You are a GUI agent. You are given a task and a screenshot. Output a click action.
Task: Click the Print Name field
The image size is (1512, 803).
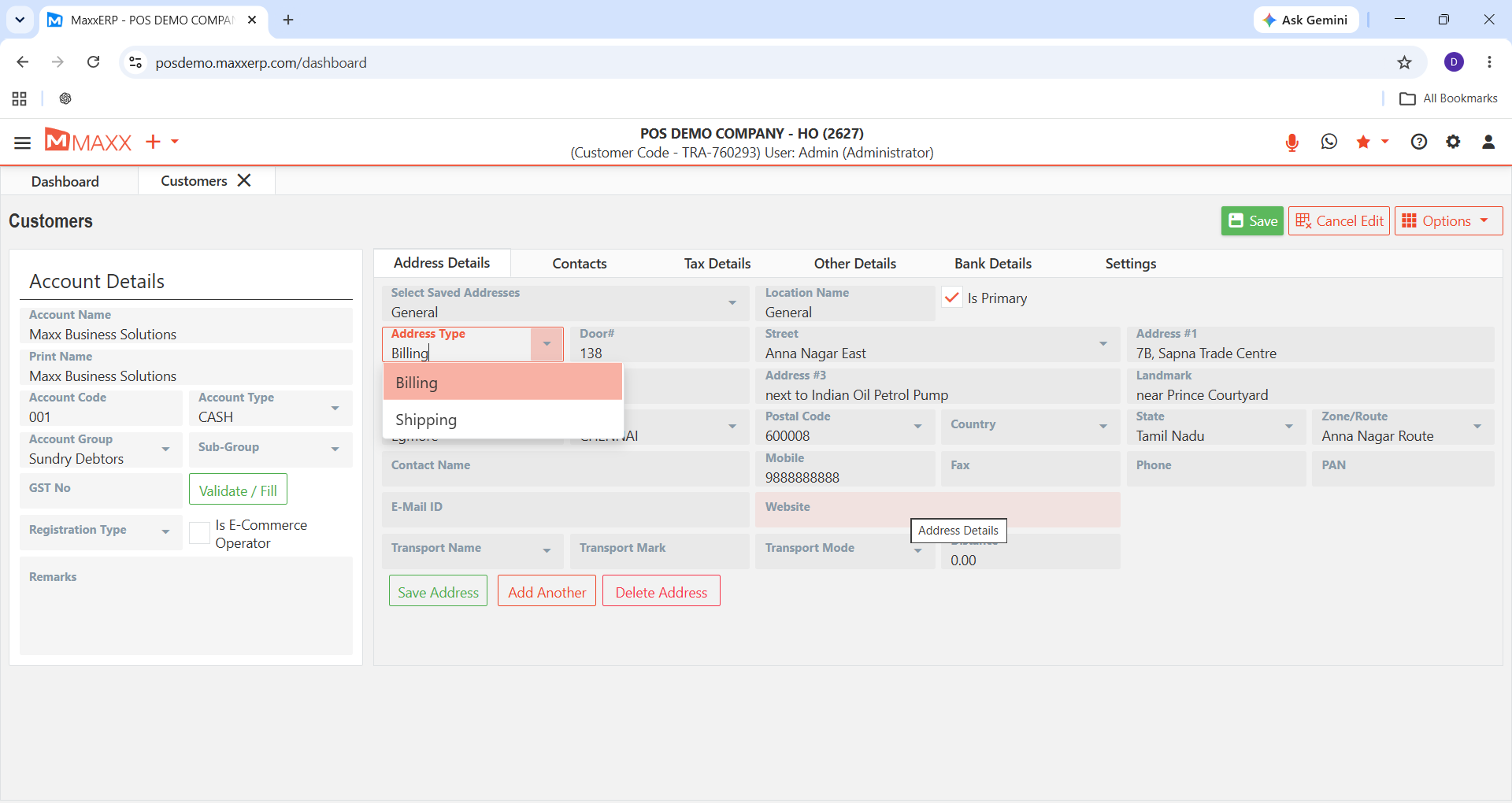pos(186,367)
